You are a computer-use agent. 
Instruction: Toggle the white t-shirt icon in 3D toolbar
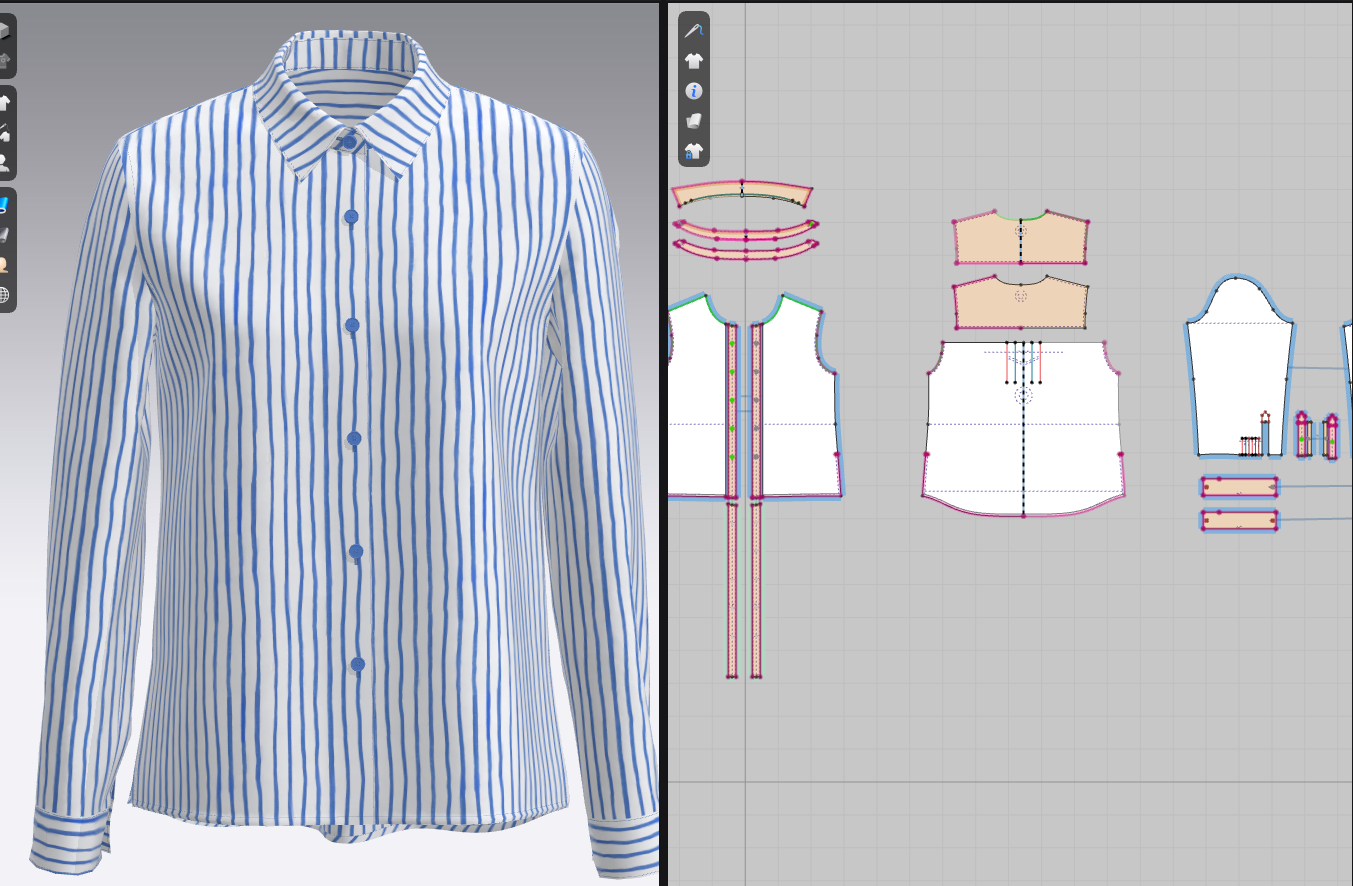[x=5, y=103]
